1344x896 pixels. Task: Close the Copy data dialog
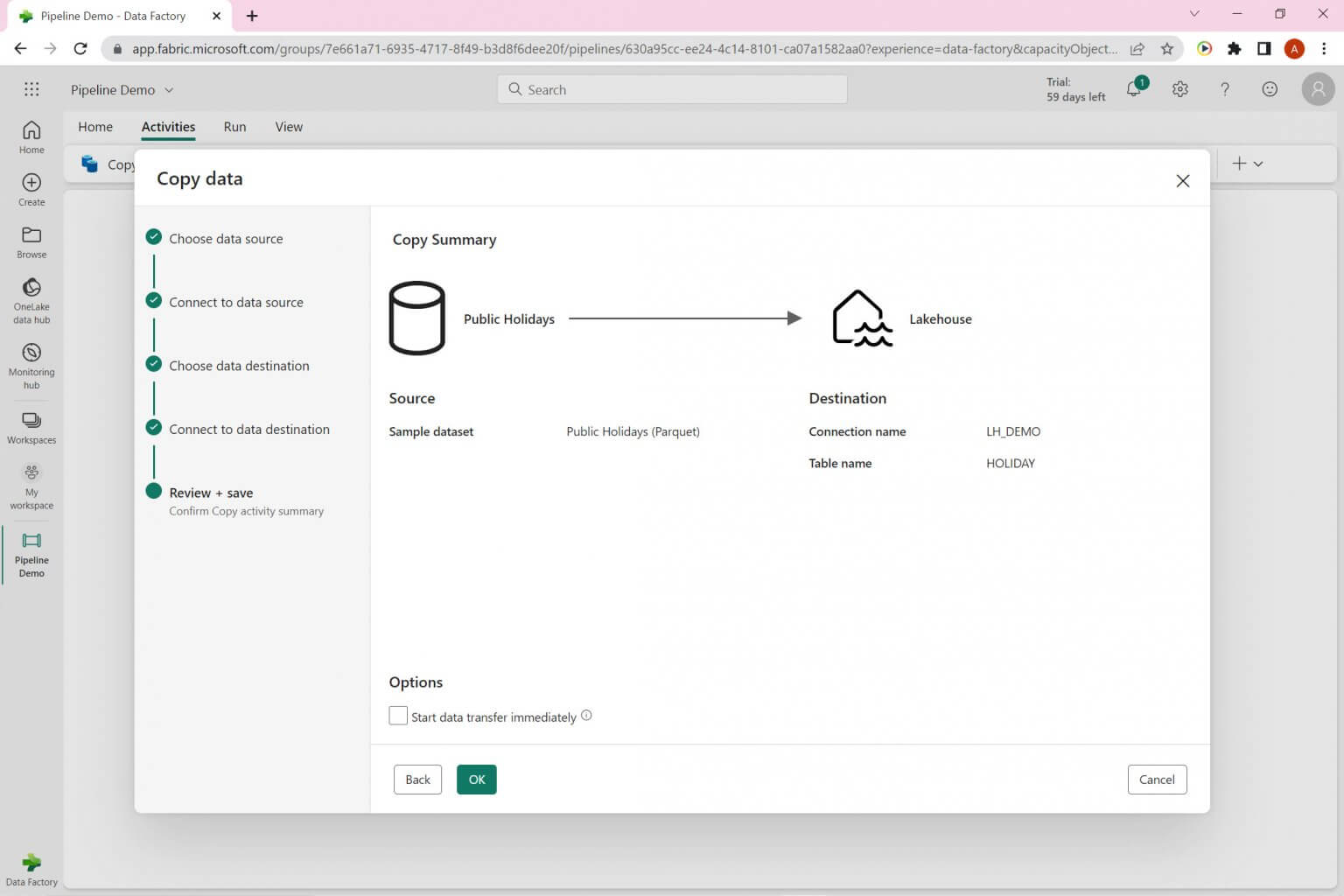pyautogui.click(x=1182, y=181)
